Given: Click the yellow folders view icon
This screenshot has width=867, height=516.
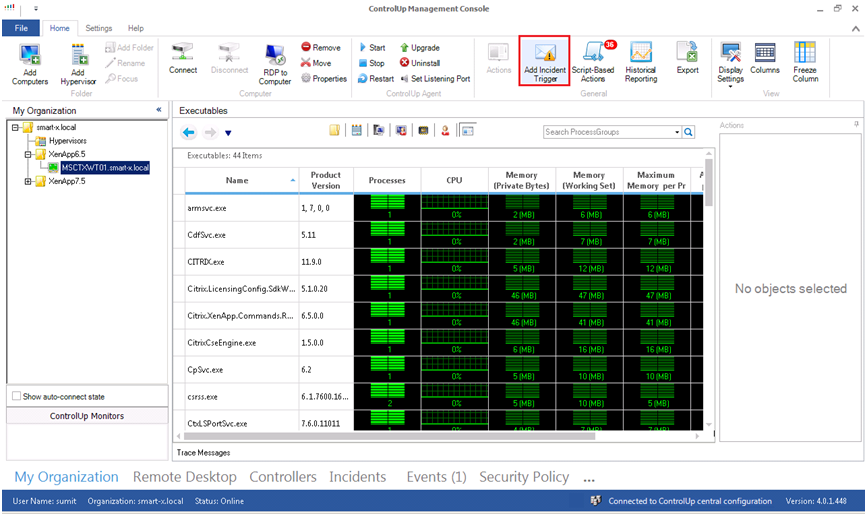Looking at the screenshot, I should pyautogui.click(x=335, y=131).
